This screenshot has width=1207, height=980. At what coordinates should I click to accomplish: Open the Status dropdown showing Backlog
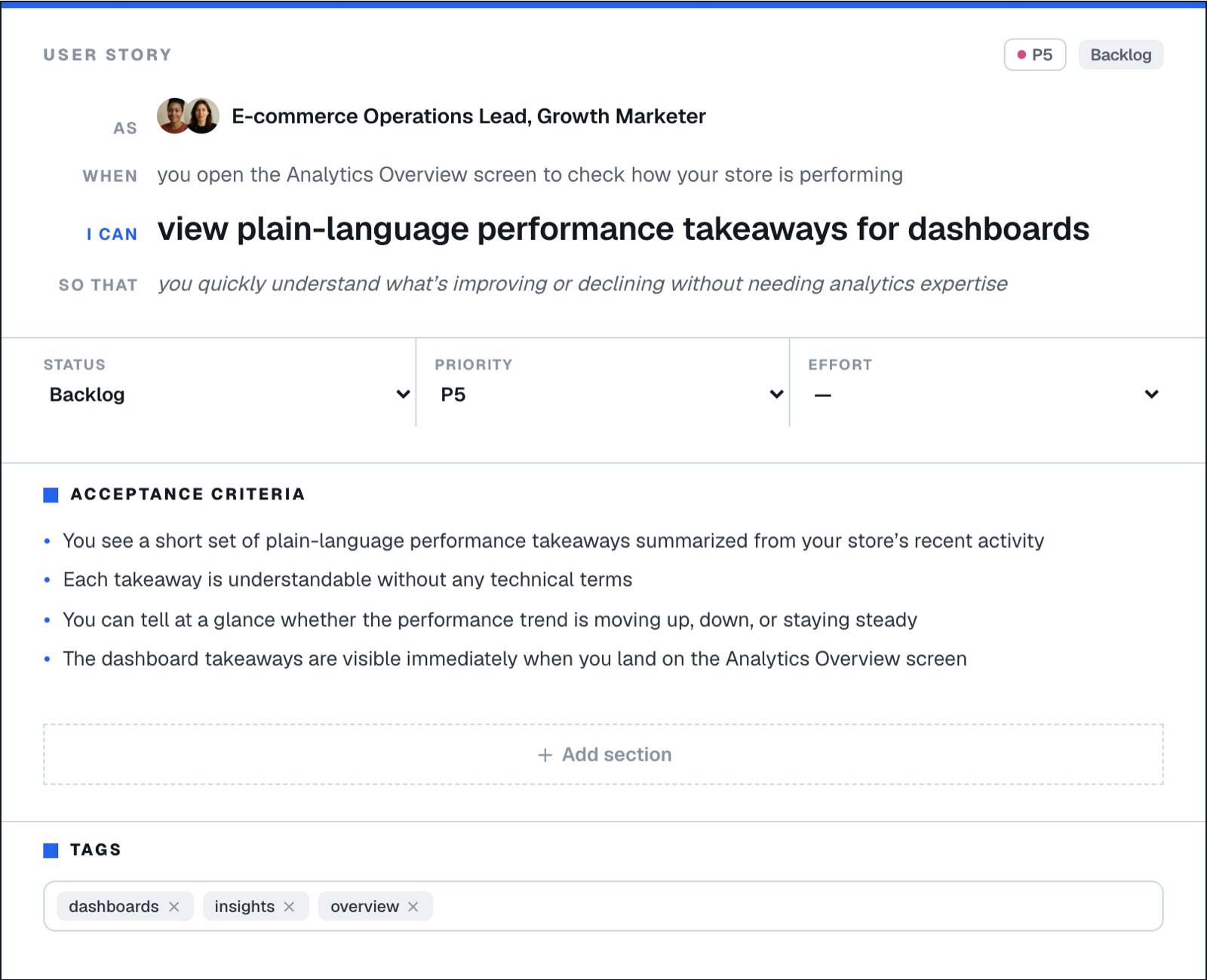229,395
